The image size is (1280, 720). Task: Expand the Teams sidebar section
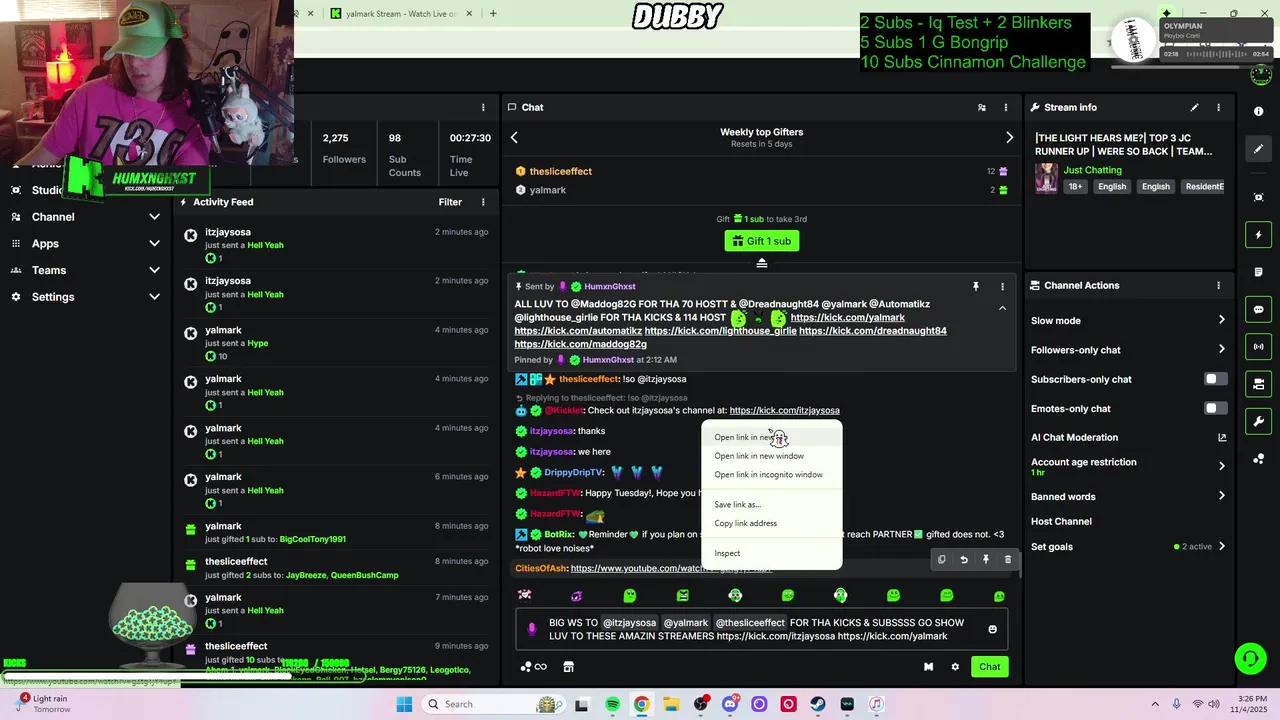click(x=154, y=270)
